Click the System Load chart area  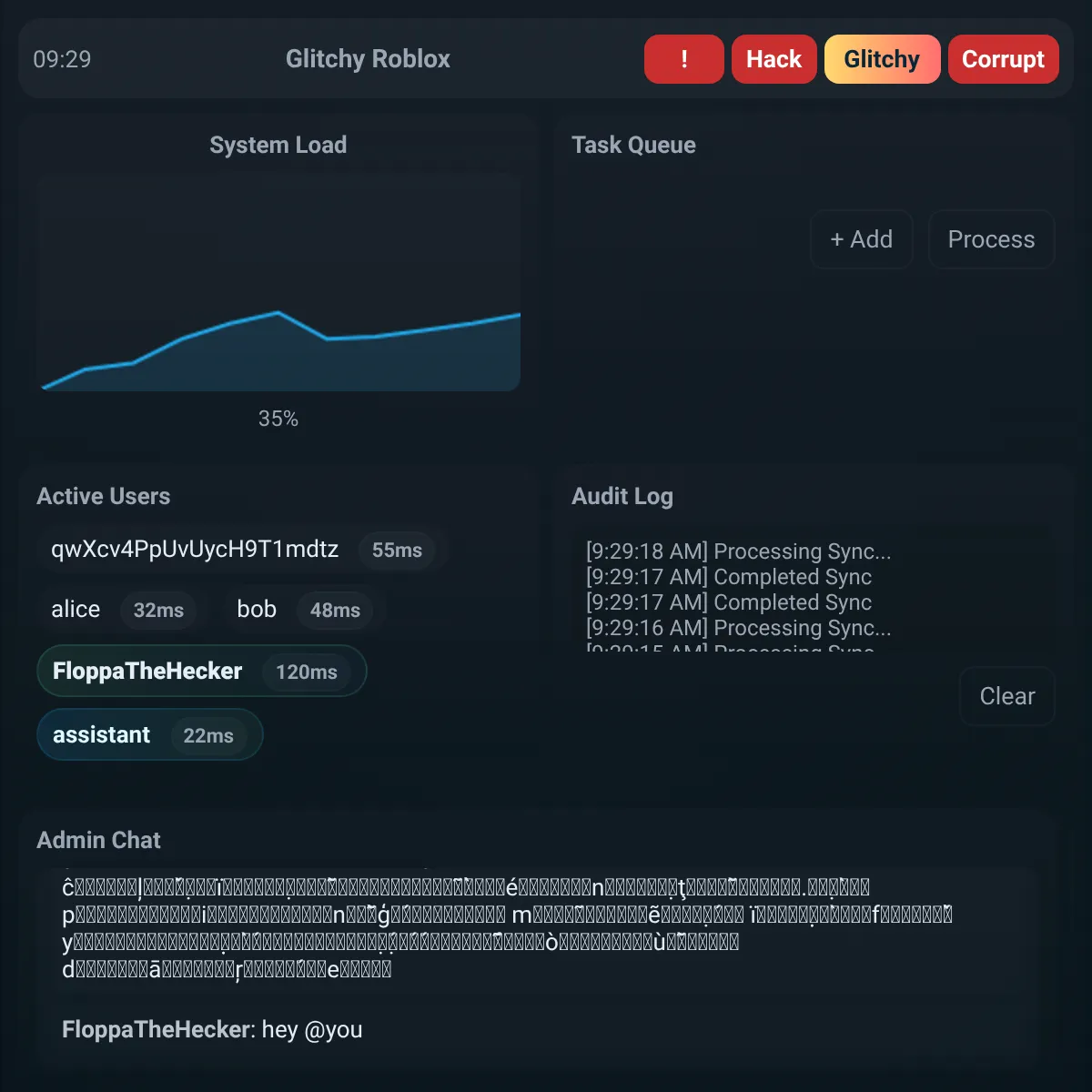click(278, 282)
